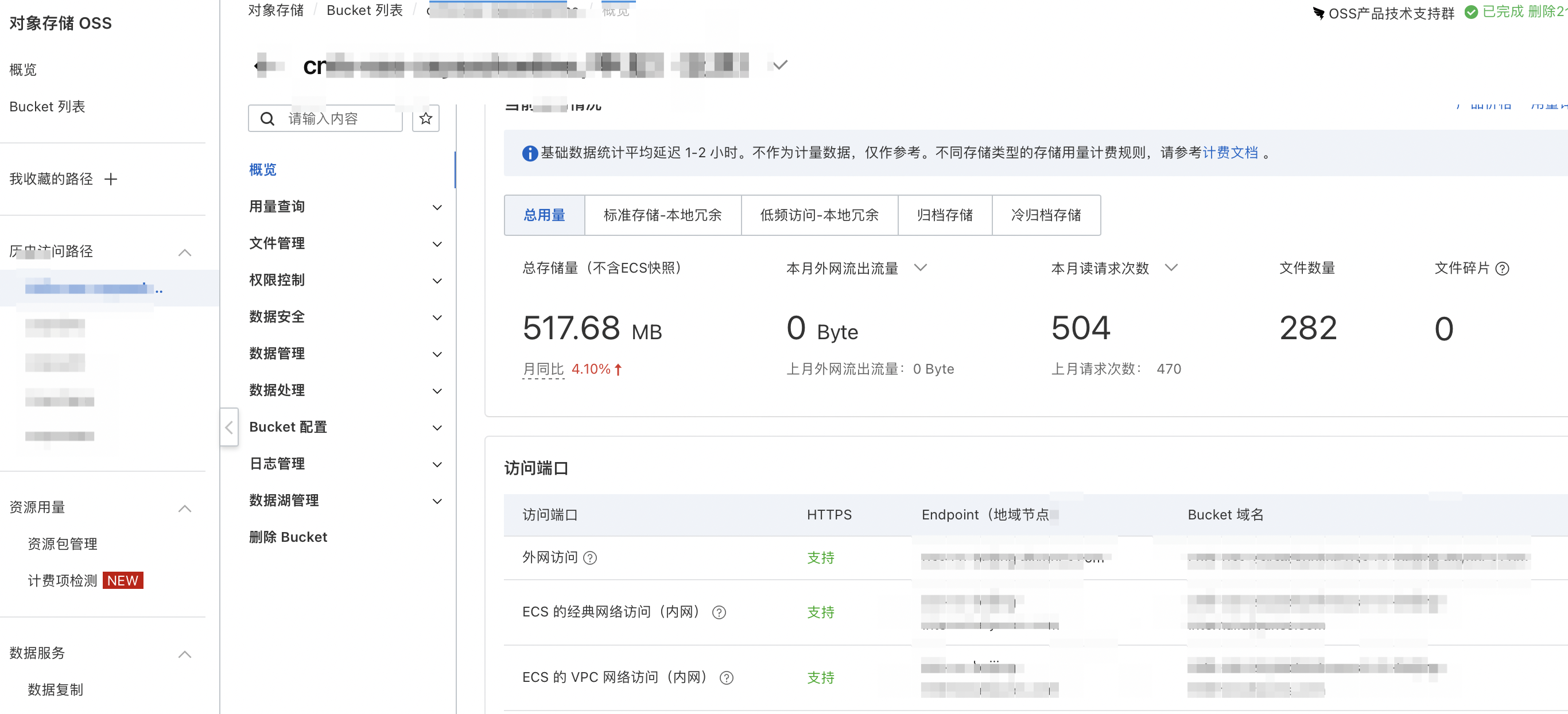
Task: Click the 外网访问 支持 HTTPS cell
Action: [820, 557]
